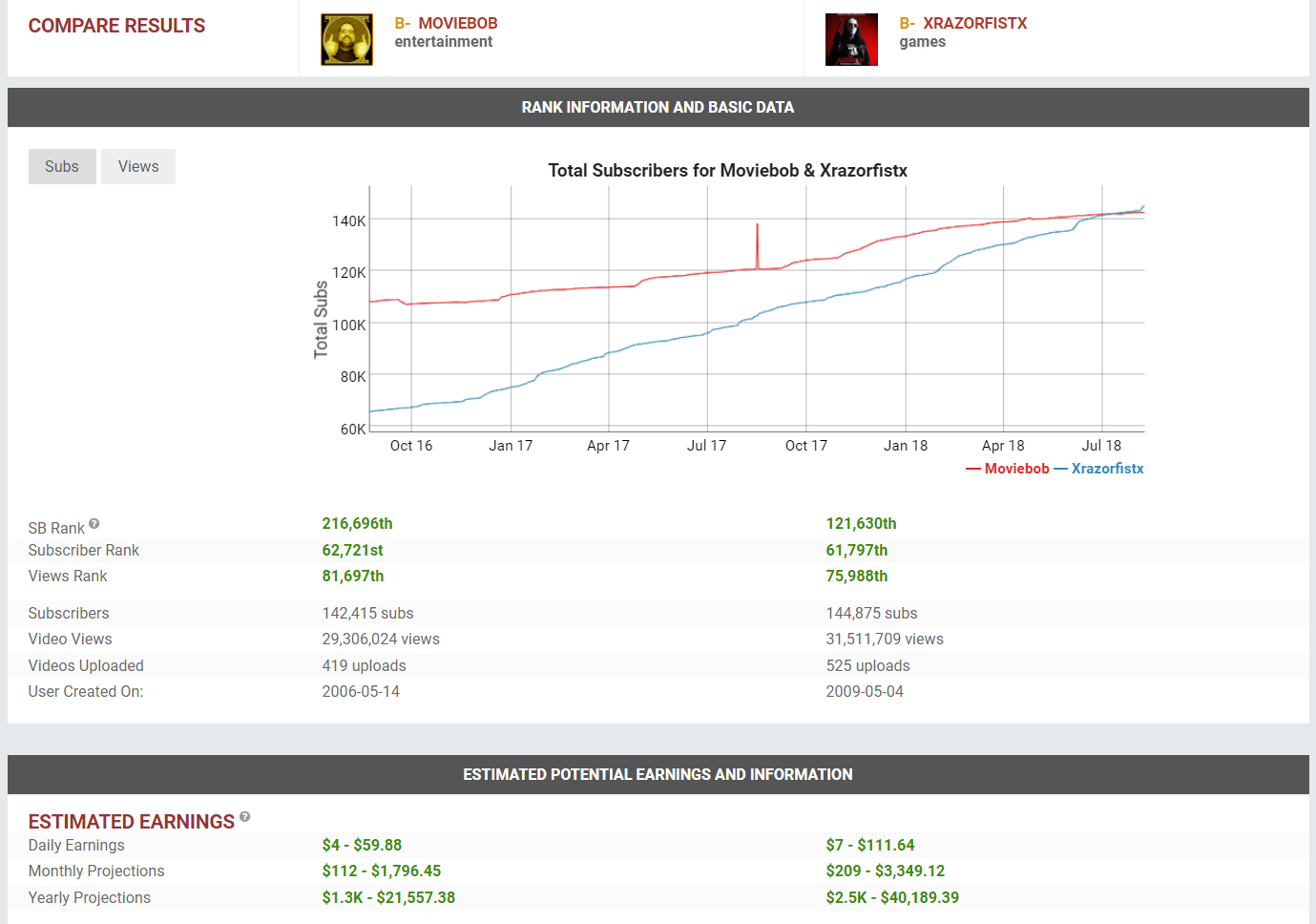The image size is (1316, 924).
Task: Switch to the Views chart tab
Action: pyautogui.click(x=138, y=166)
